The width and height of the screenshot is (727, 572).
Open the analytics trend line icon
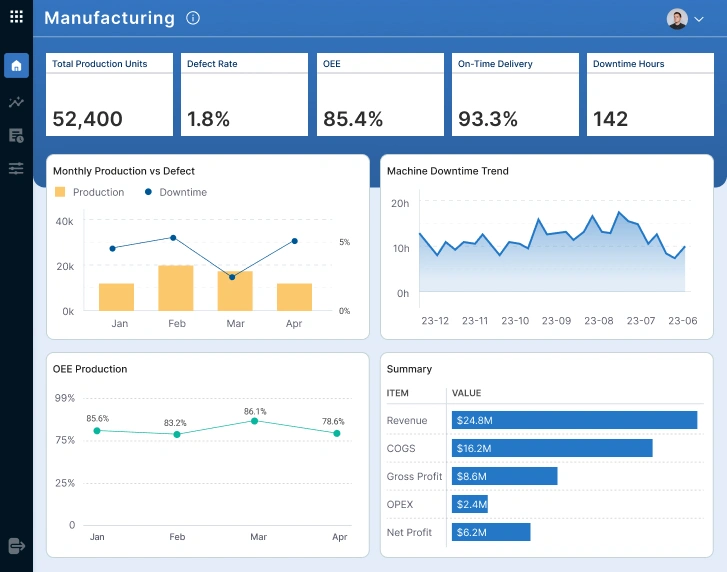click(16, 102)
